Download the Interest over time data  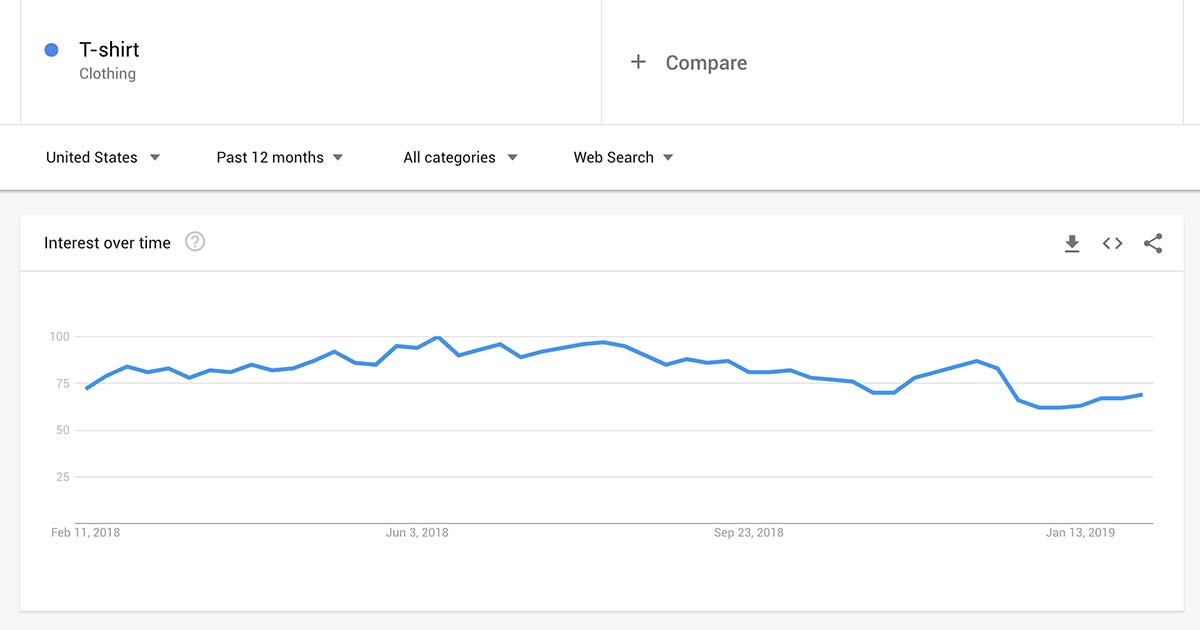tap(1072, 243)
